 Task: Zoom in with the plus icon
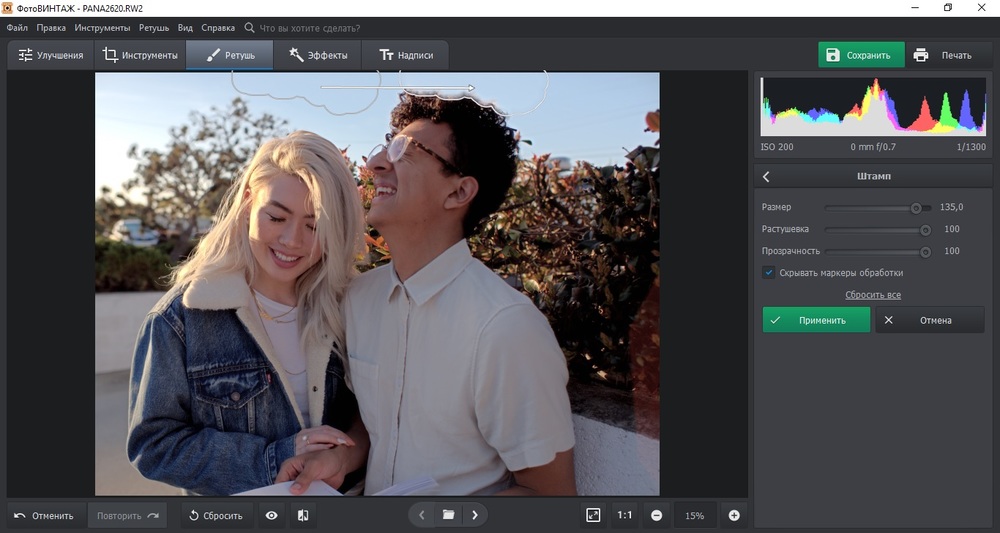click(x=734, y=515)
